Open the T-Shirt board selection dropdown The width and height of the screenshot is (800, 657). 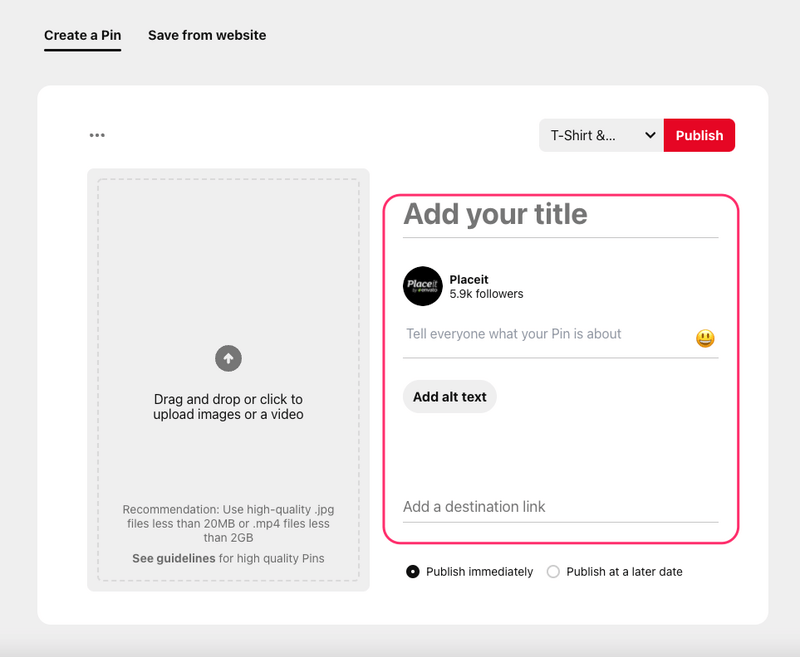coord(598,135)
